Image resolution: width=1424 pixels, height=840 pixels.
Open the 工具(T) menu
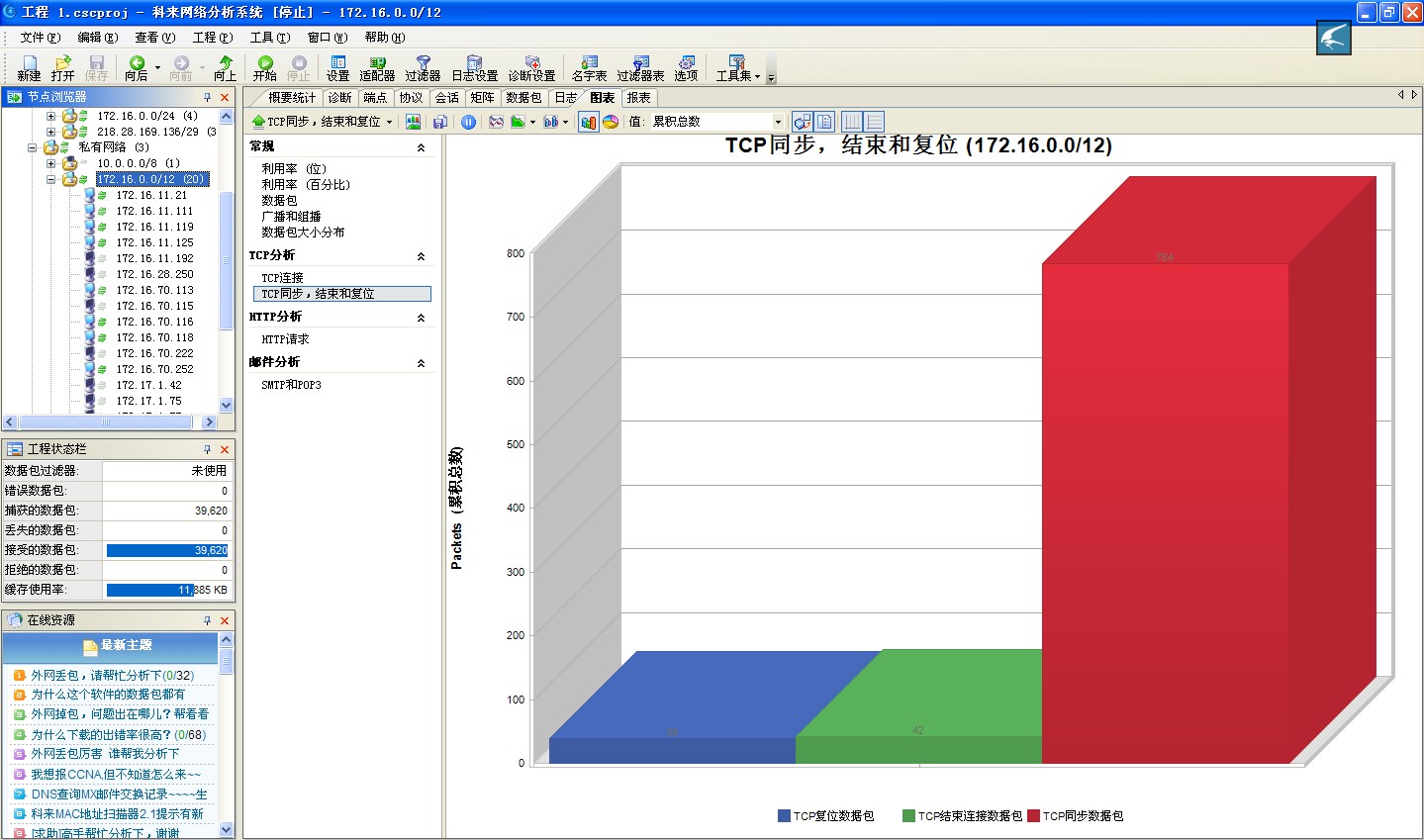coord(269,38)
